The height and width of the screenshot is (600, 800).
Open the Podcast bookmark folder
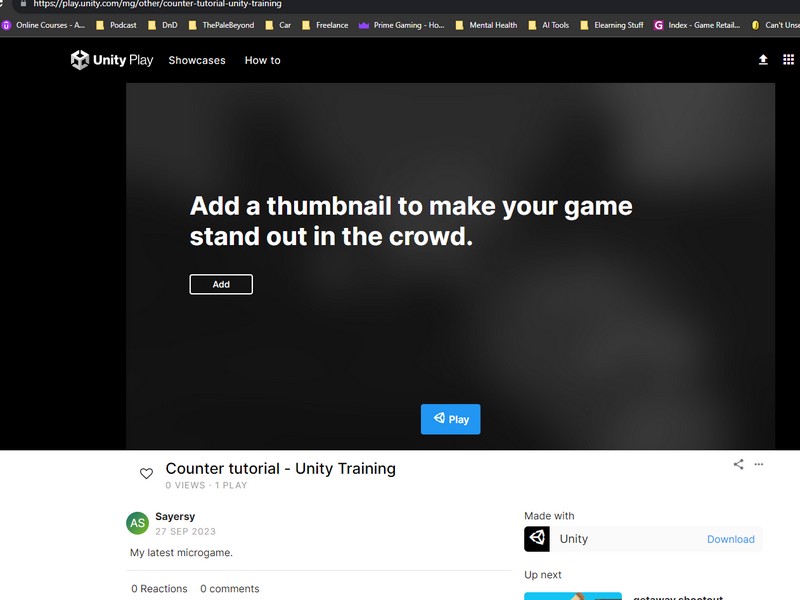[116, 25]
